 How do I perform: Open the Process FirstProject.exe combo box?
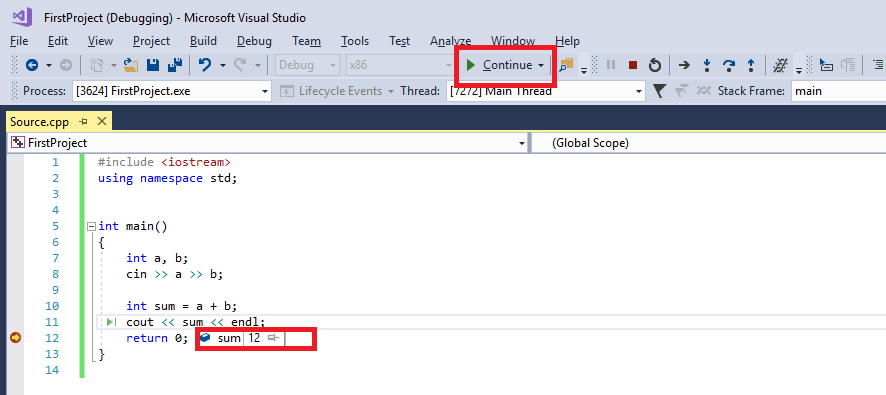pos(172,91)
